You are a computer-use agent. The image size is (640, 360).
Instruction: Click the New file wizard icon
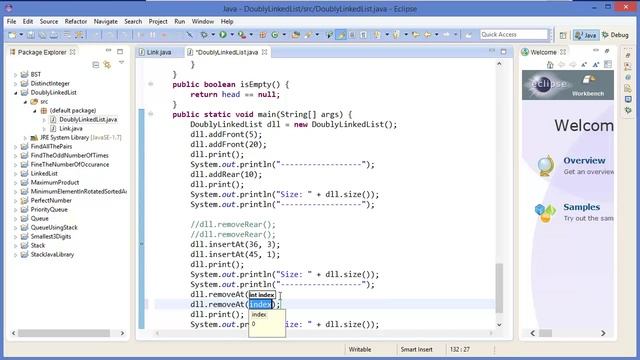[12, 35]
